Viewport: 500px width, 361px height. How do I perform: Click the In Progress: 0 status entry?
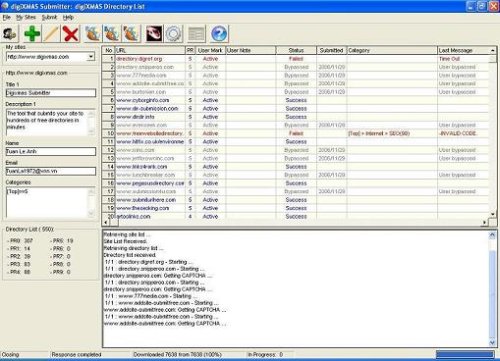coord(265,355)
